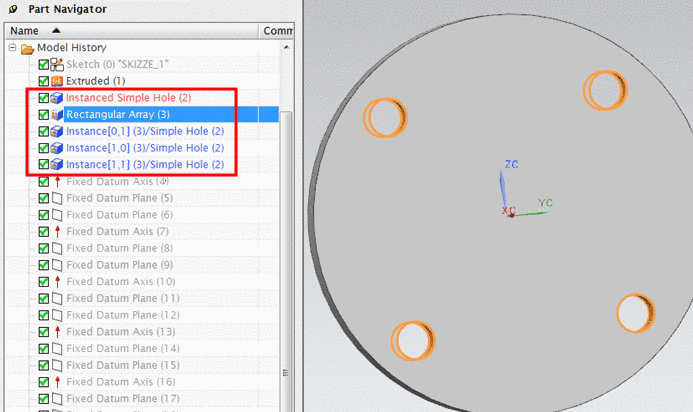Uncheck the Extruded (1) checkbox
Viewport: 693px width, 412px height.
click(43, 81)
